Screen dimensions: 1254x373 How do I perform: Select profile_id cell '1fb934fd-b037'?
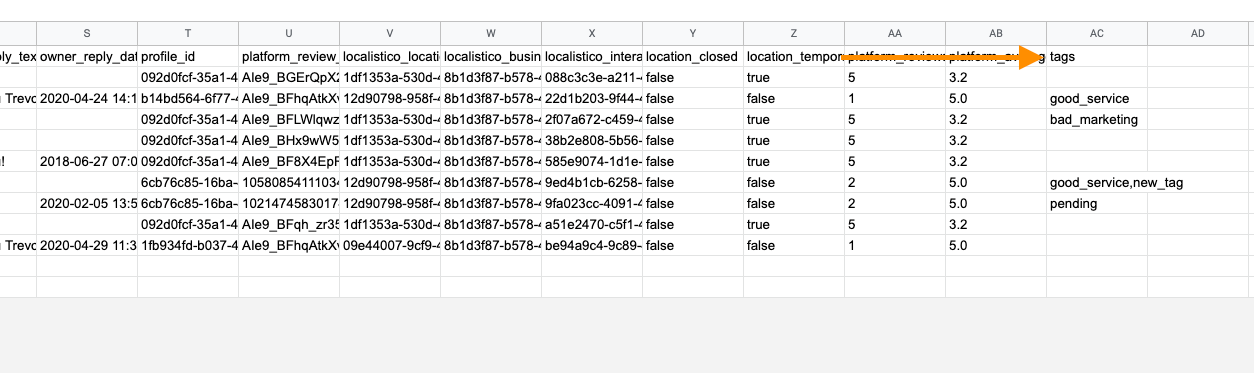pyautogui.click(x=188, y=246)
